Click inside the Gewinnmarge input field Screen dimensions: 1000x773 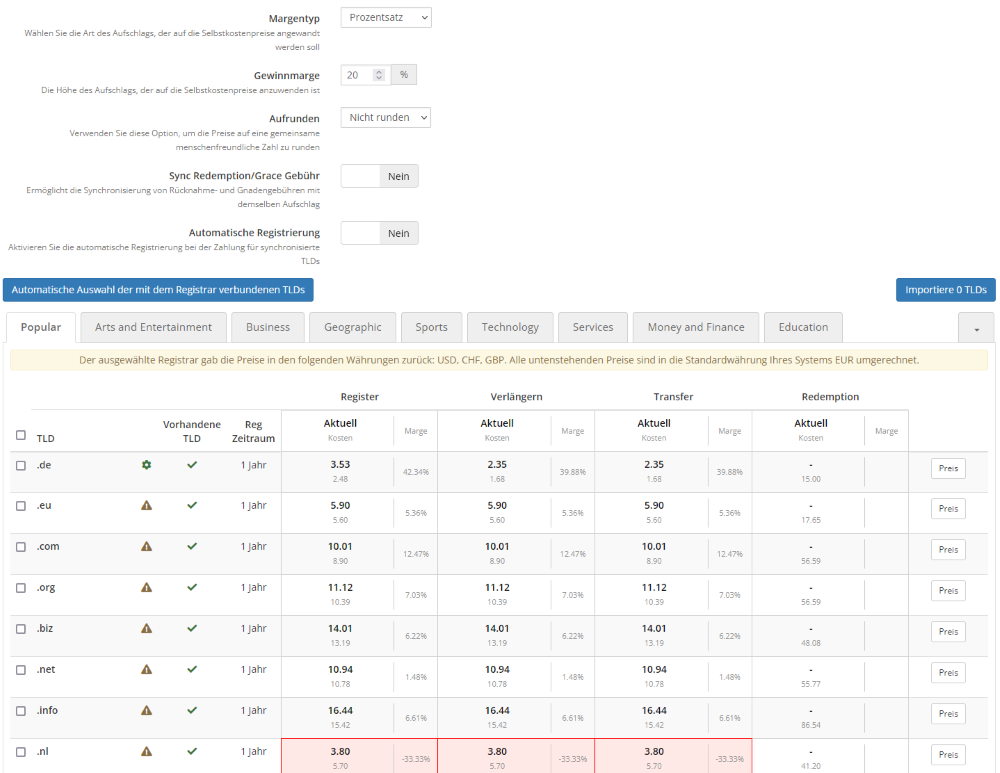(x=355, y=74)
